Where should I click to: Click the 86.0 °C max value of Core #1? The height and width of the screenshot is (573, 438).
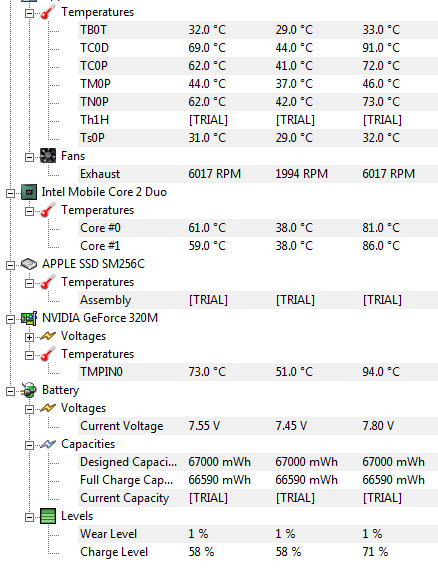[x=381, y=246]
